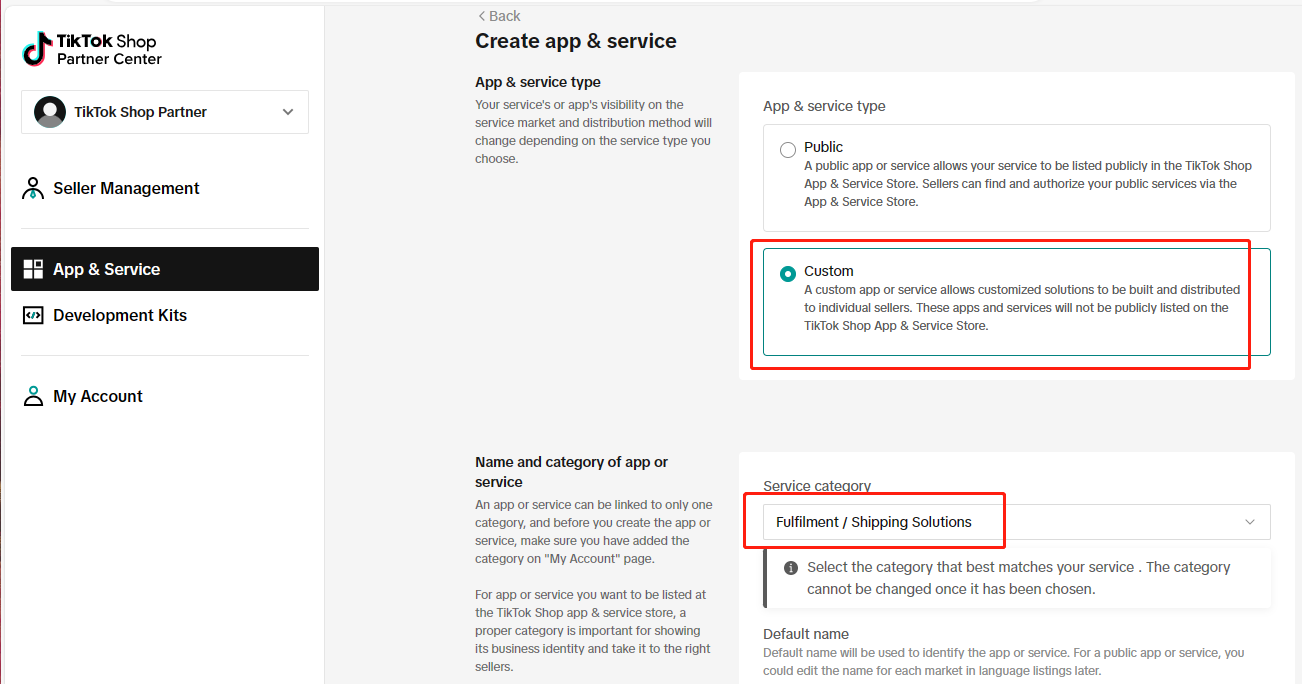Open Development Kits menu item

[x=165, y=315]
